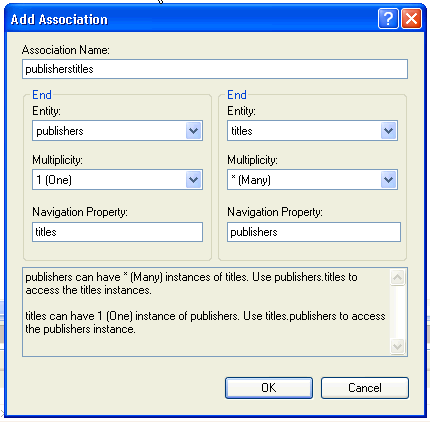Click the description box scroll up arrow
Screen dimensions: 430x422
398,277
